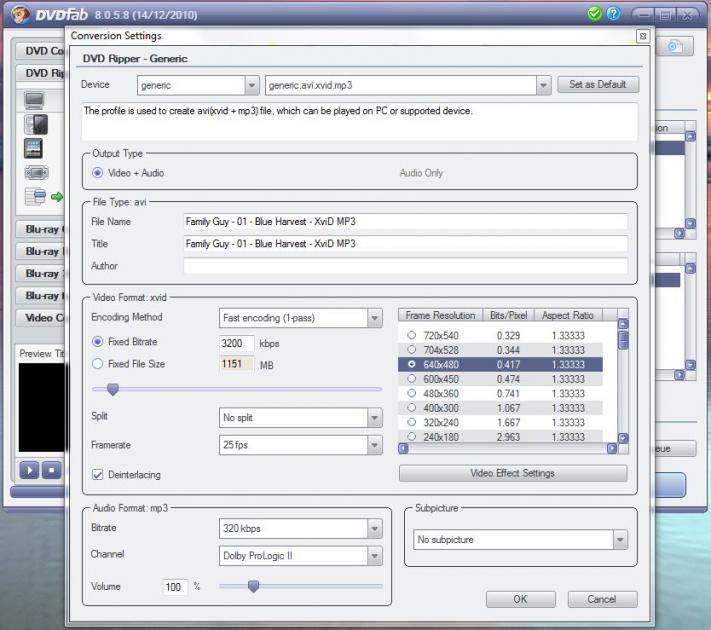Open Video Effect Settings
711x630 pixels.
[x=513, y=473]
